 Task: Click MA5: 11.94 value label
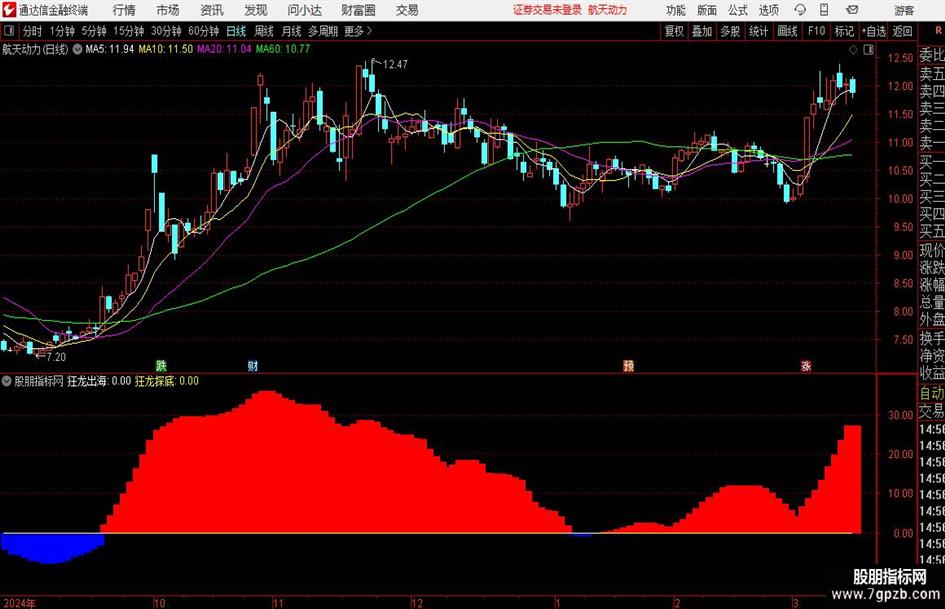tap(110, 49)
